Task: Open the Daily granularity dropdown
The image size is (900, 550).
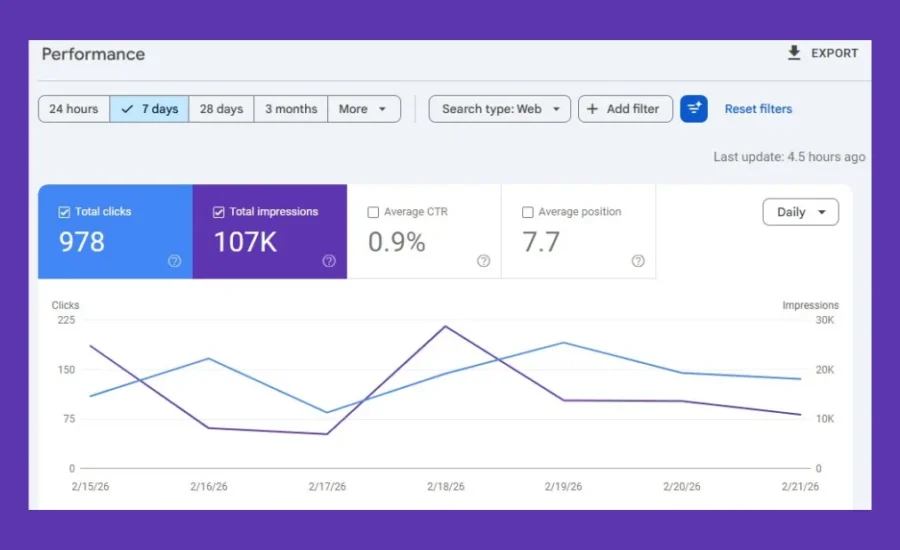Action: click(x=800, y=212)
